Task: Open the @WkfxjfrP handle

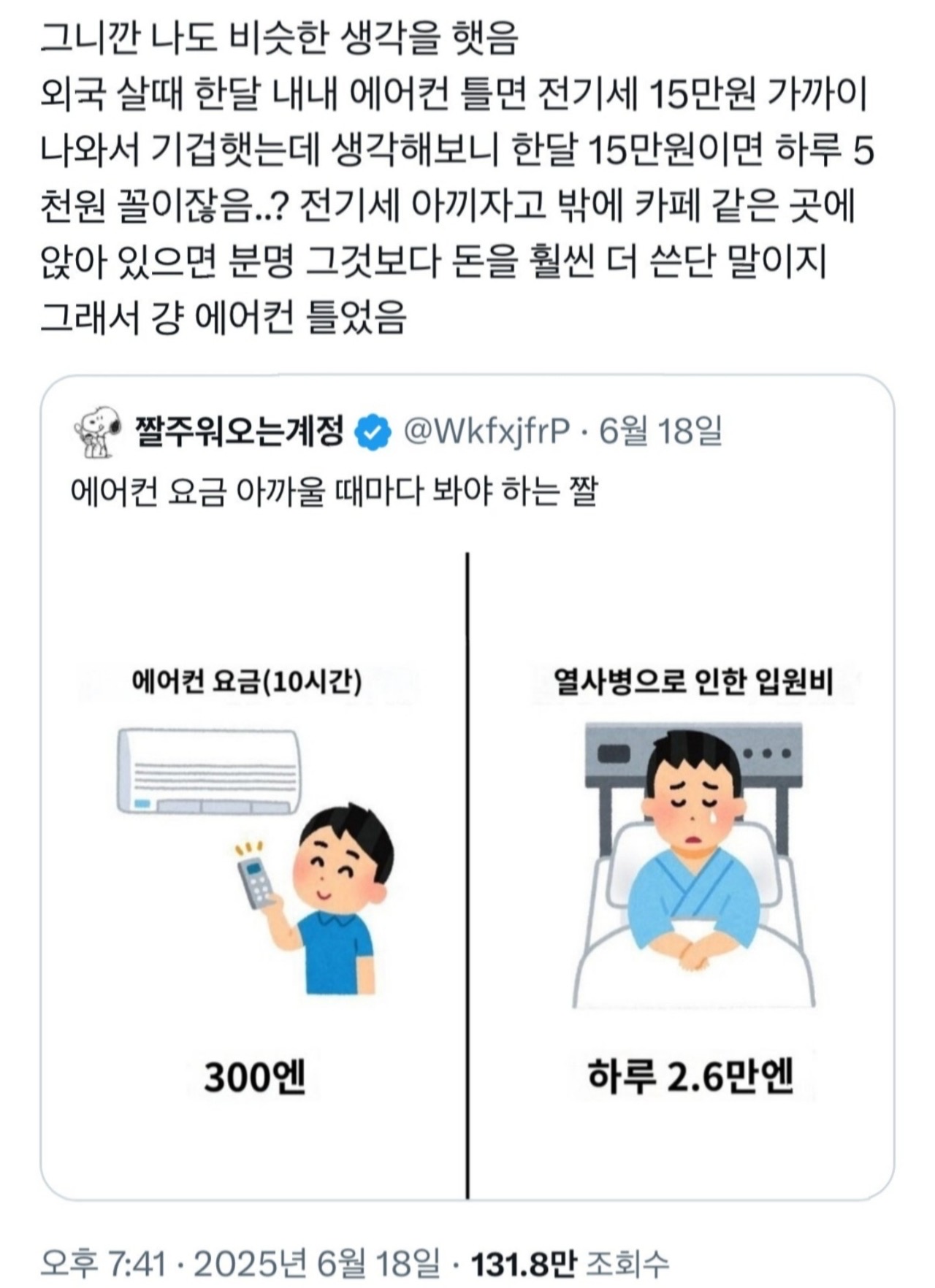Action: 486,432
